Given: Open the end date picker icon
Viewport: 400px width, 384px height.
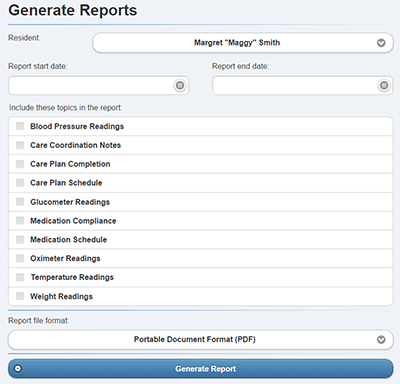Looking at the screenshot, I should click(x=384, y=85).
